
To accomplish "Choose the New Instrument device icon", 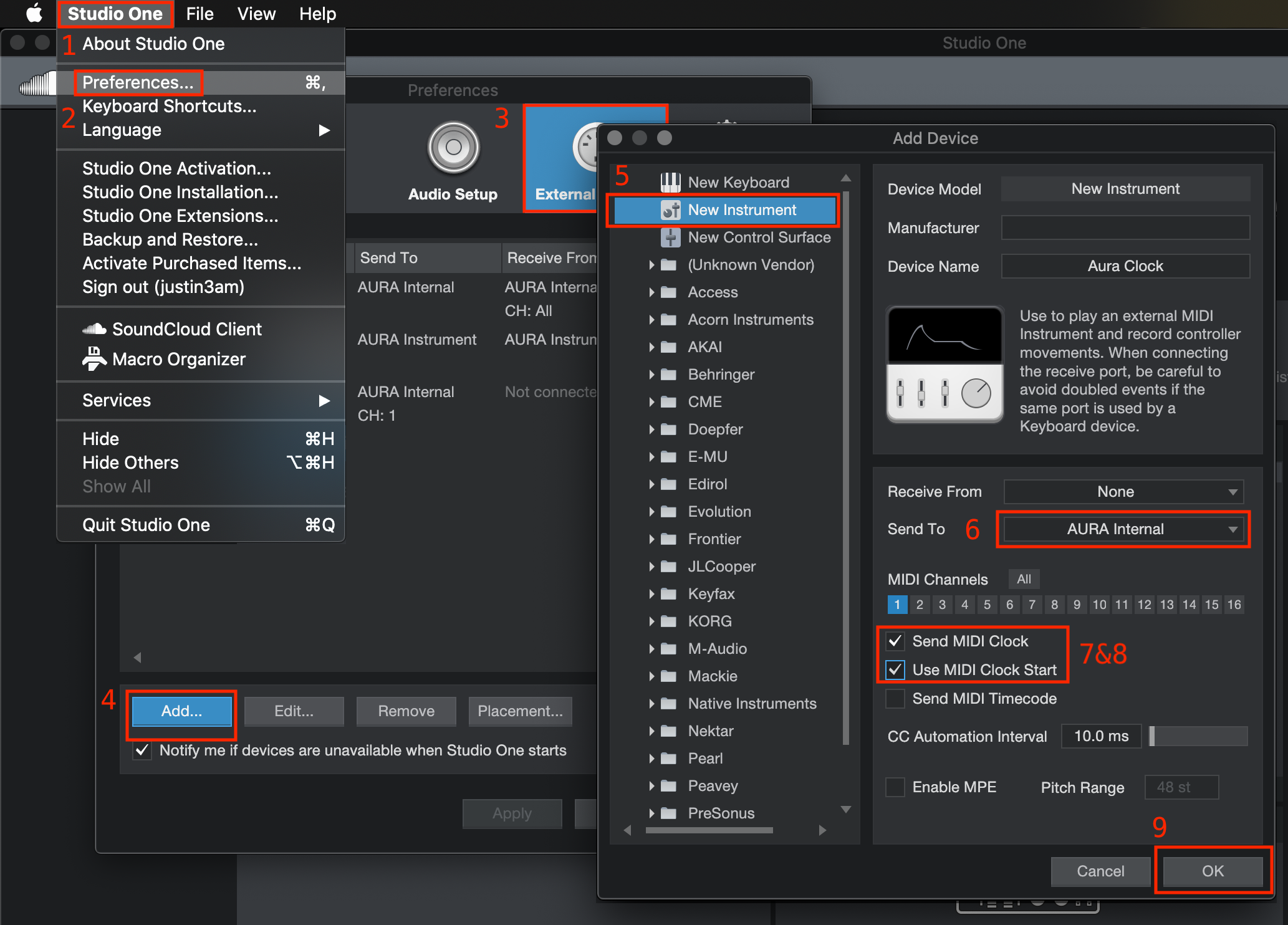I will tap(670, 210).
